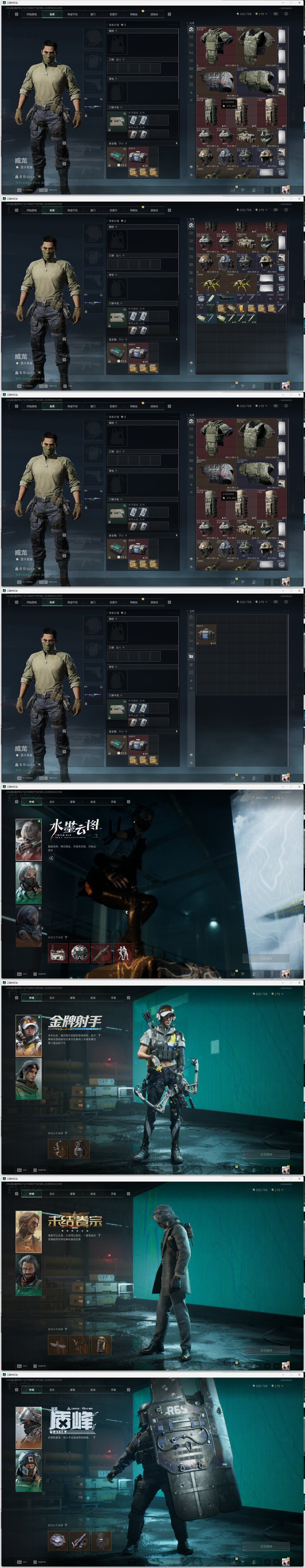Viewport: 305px width, 1568px height.
Task: Select the spherical device skill icon in 水墨云图 window
Action: click(x=80, y=953)
